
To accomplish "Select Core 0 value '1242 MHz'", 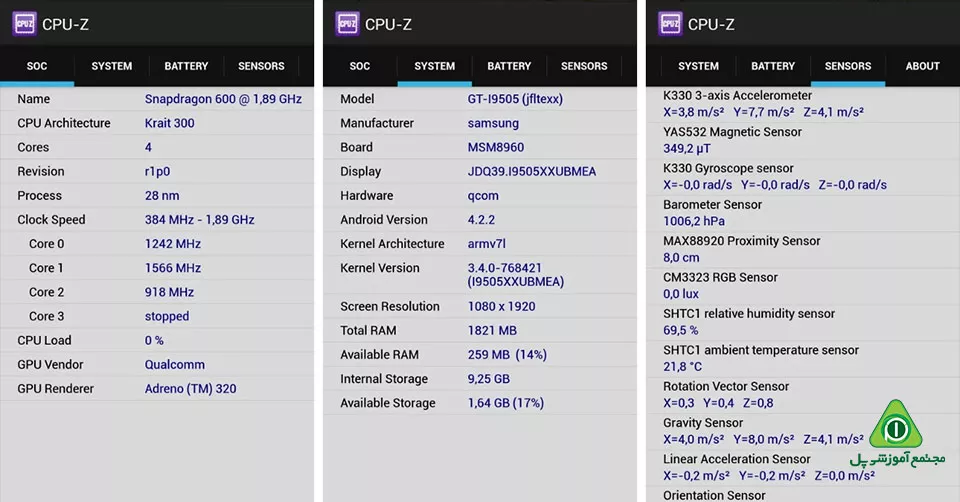I will point(173,244).
